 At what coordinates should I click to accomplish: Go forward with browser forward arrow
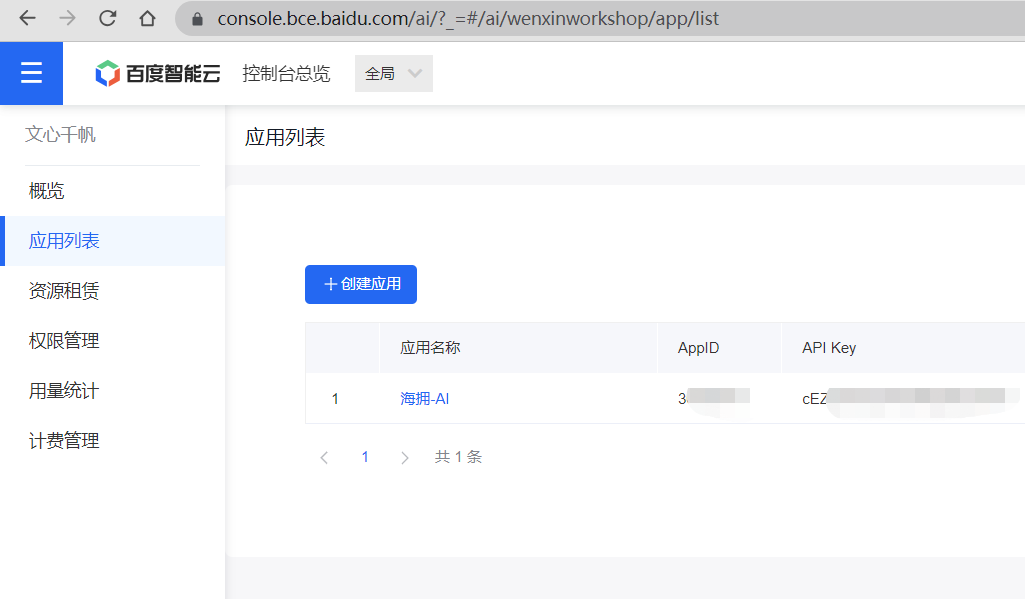tap(67, 18)
